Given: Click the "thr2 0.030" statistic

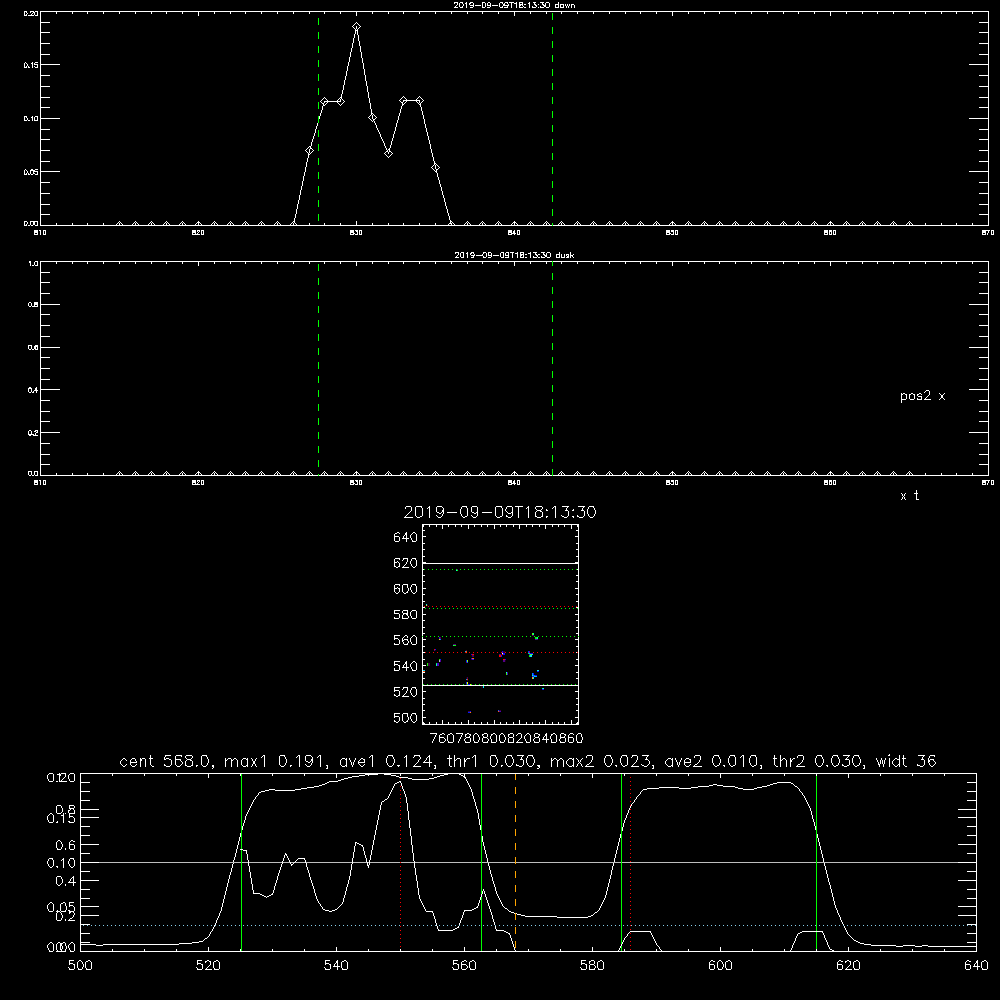Looking at the screenshot, I should pos(818,761).
